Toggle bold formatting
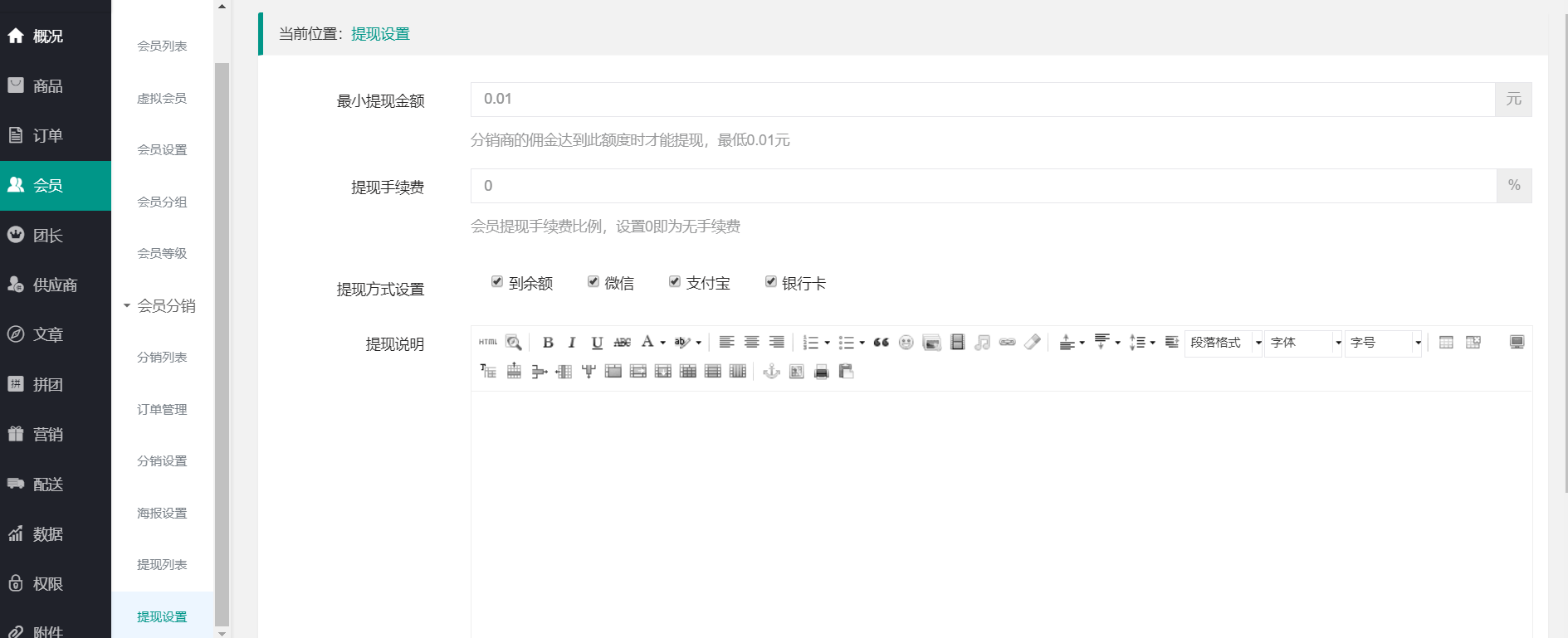This screenshot has height=638, width=1568. click(x=548, y=342)
